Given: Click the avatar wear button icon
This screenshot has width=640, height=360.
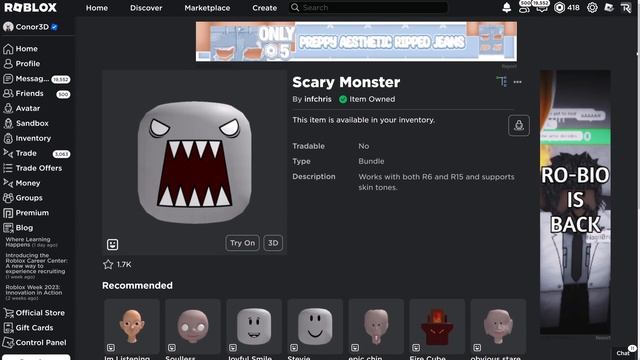Looking at the screenshot, I should tap(519, 125).
